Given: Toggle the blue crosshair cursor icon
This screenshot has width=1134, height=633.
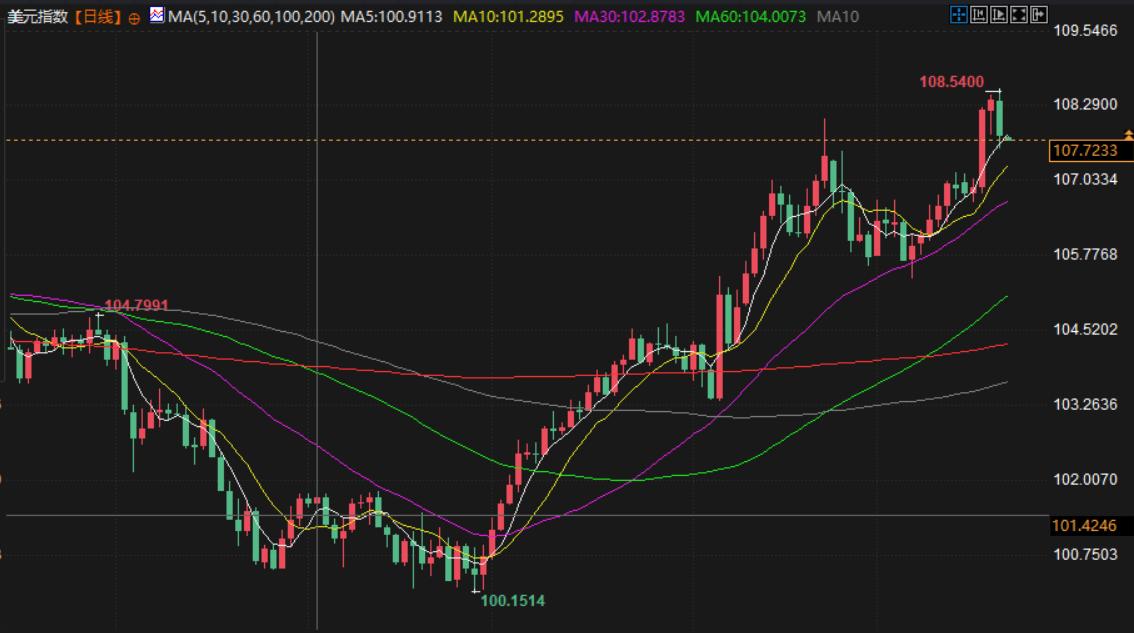Looking at the screenshot, I should pos(958,14).
